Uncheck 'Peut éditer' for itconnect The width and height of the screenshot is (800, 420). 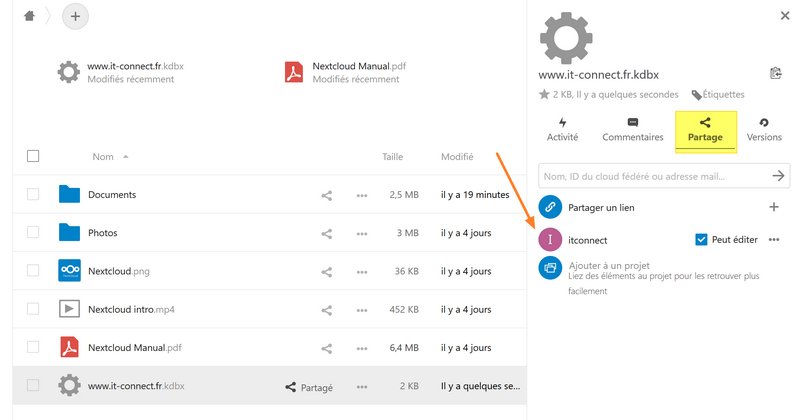(x=701, y=240)
